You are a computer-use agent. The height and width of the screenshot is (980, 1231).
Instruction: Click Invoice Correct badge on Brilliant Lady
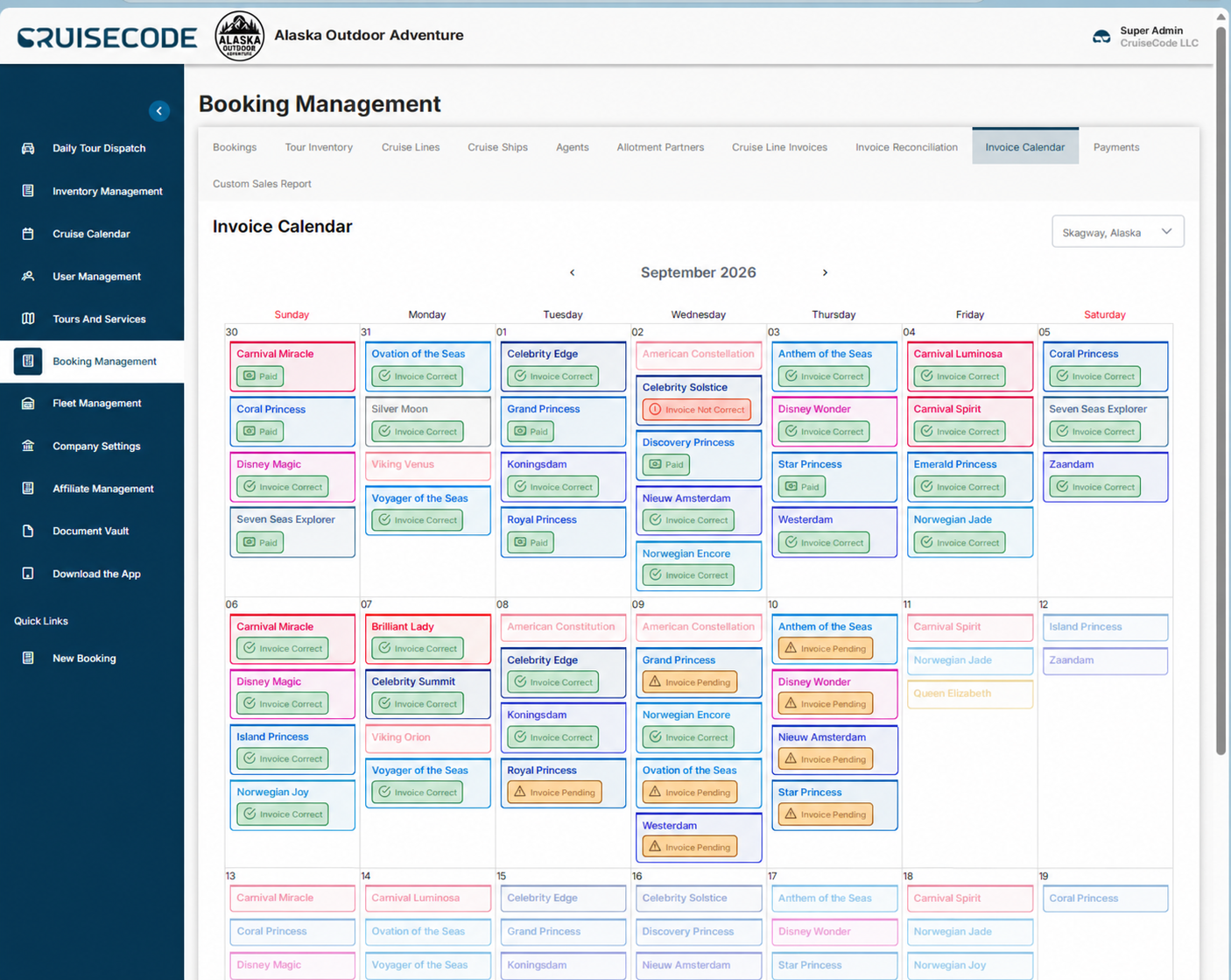point(419,648)
